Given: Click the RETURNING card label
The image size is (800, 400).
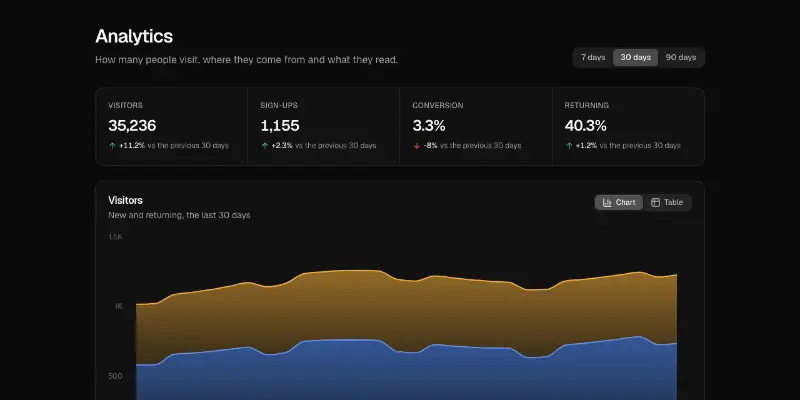Looking at the screenshot, I should pyautogui.click(x=587, y=106).
